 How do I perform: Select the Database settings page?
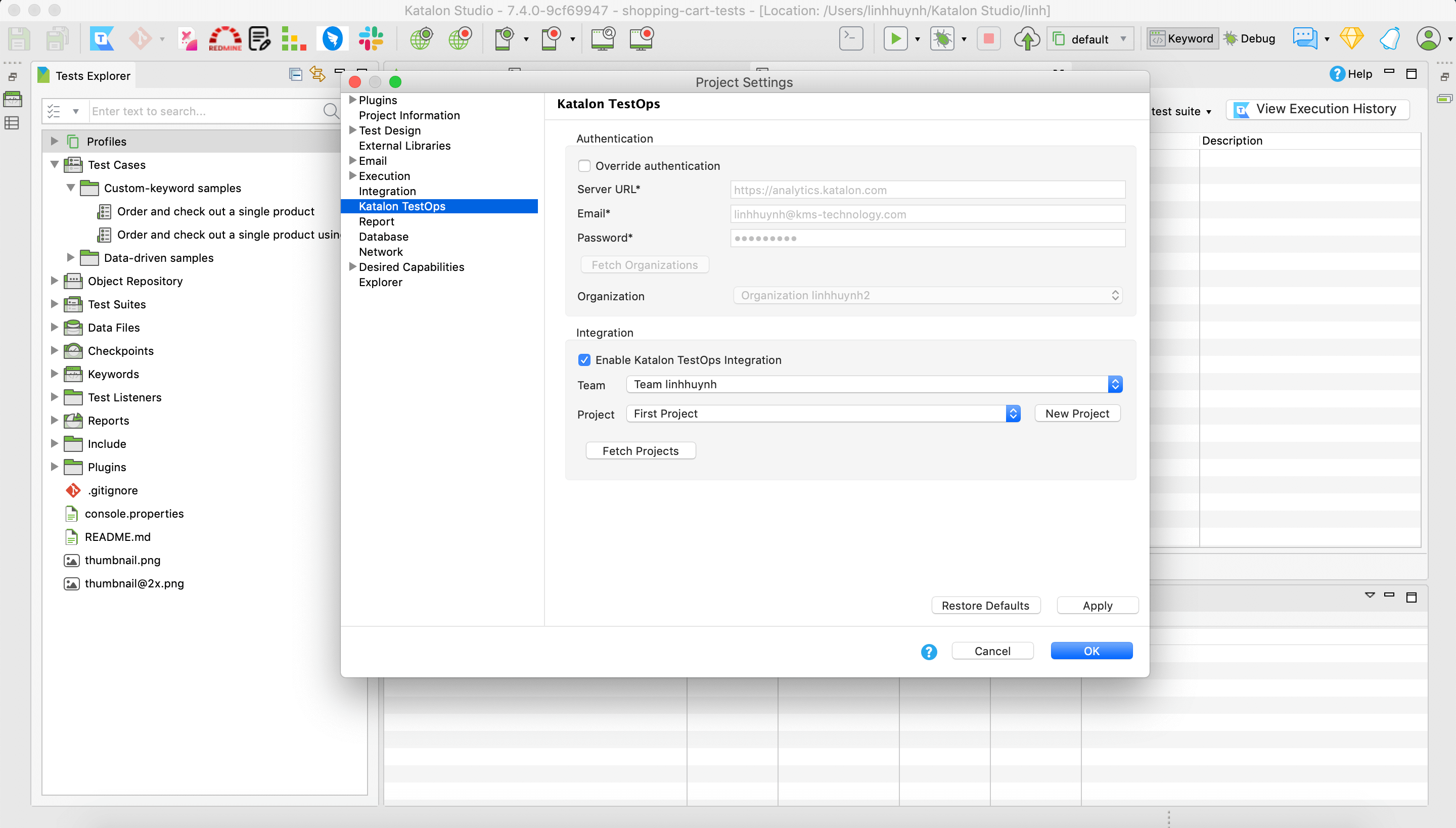coord(383,237)
